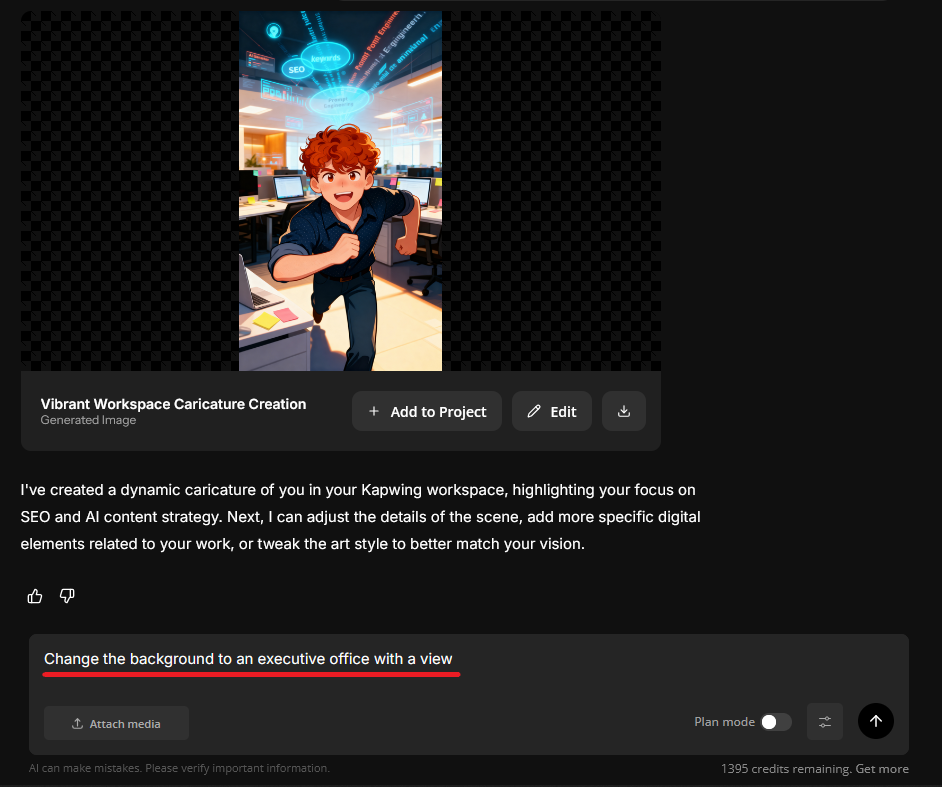Click Add to Project for the caricature
Image resolution: width=942 pixels, height=787 pixels.
tap(427, 411)
